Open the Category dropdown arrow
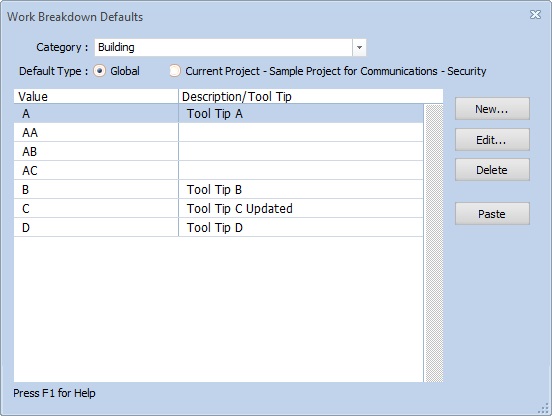This screenshot has height=416, width=552. [359, 48]
